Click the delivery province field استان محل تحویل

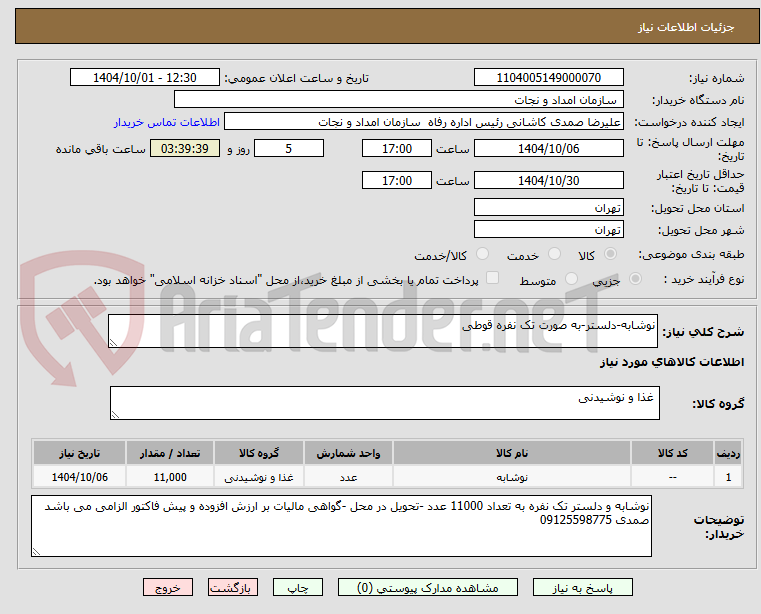pyautogui.click(x=548, y=207)
